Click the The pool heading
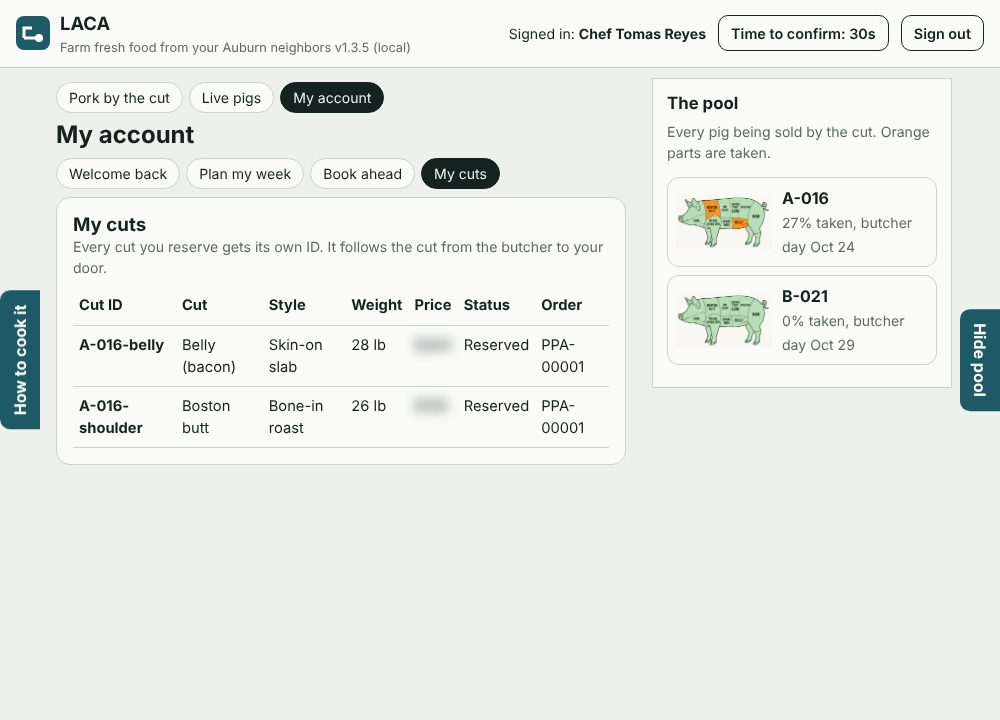The height and width of the screenshot is (720, 1000). point(703,103)
